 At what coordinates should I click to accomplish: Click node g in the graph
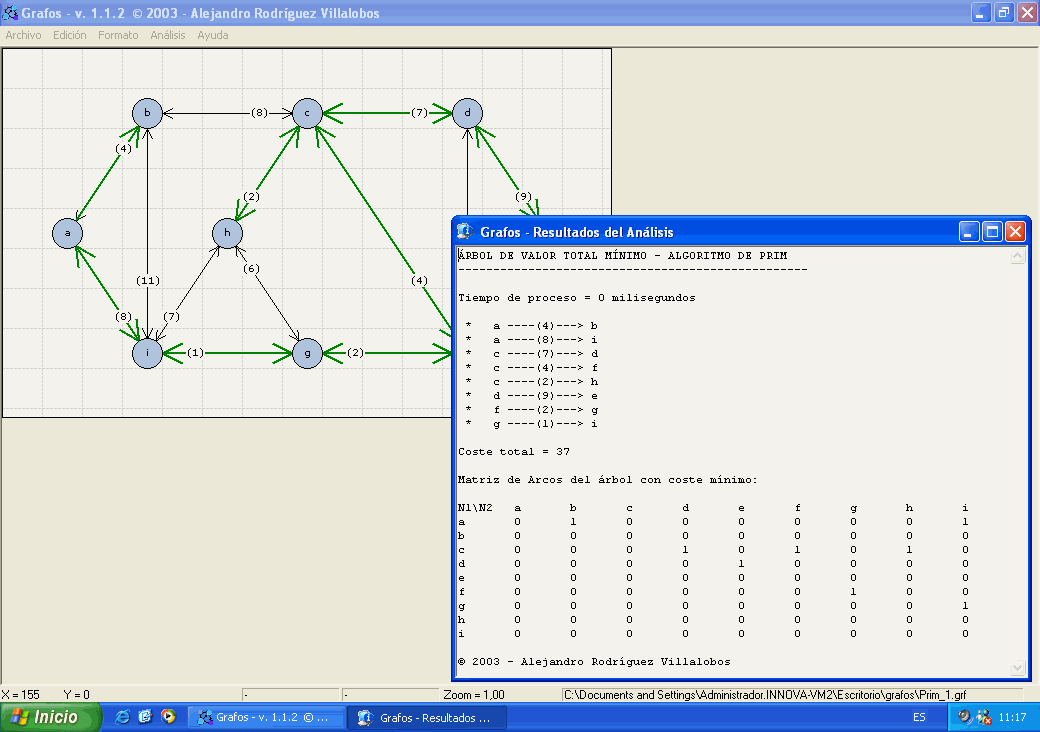pos(307,353)
